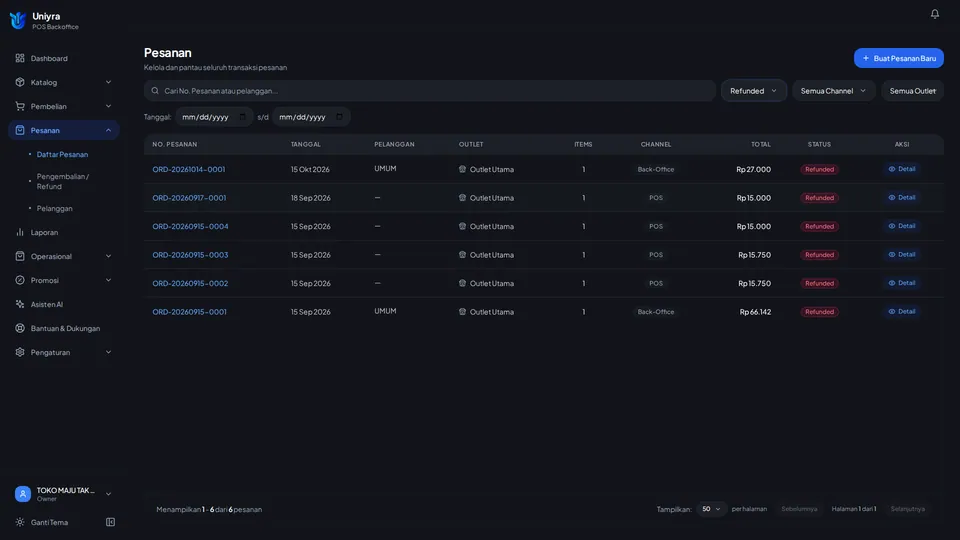
Task: View Detail for order ORD-20260917-0001
Action: [902, 198]
